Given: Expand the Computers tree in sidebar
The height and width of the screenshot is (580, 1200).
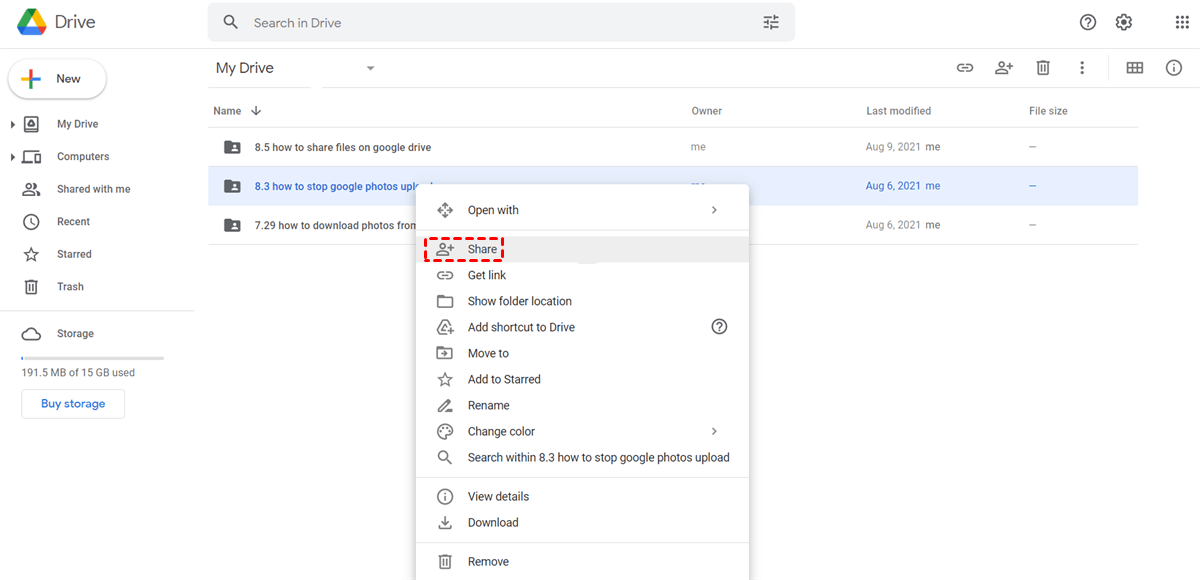Looking at the screenshot, I should (13, 157).
